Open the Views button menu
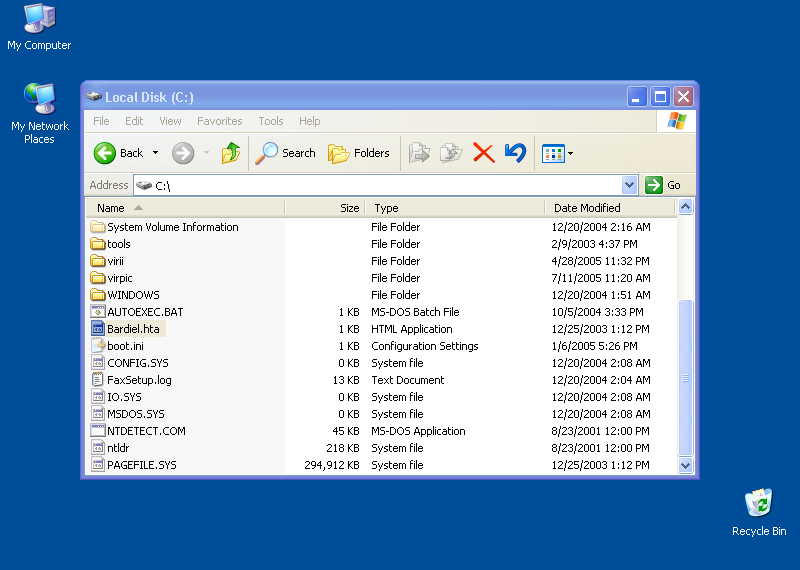The height and width of the screenshot is (570, 800). click(557, 153)
